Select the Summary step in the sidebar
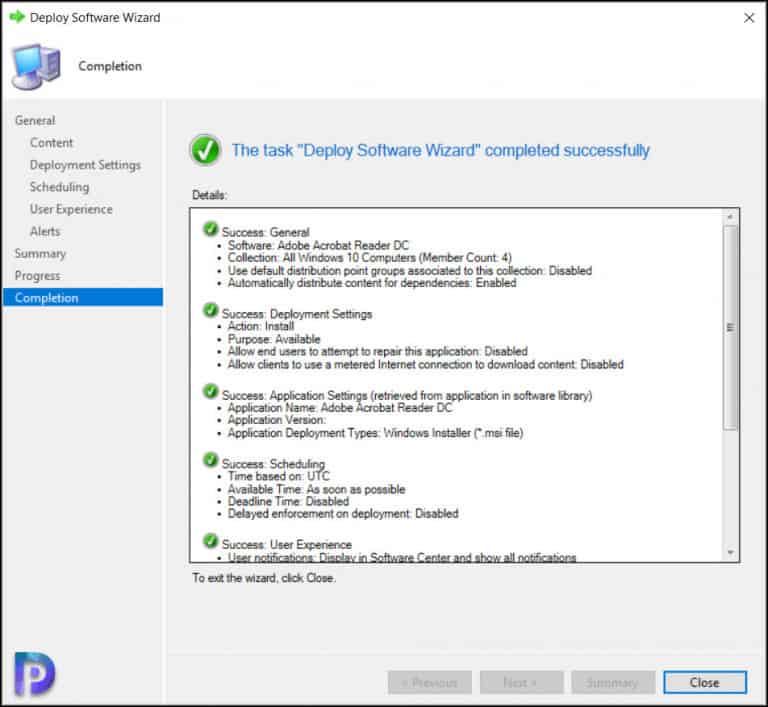The height and width of the screenshot is (707, 768). click(x=40, y=254)
